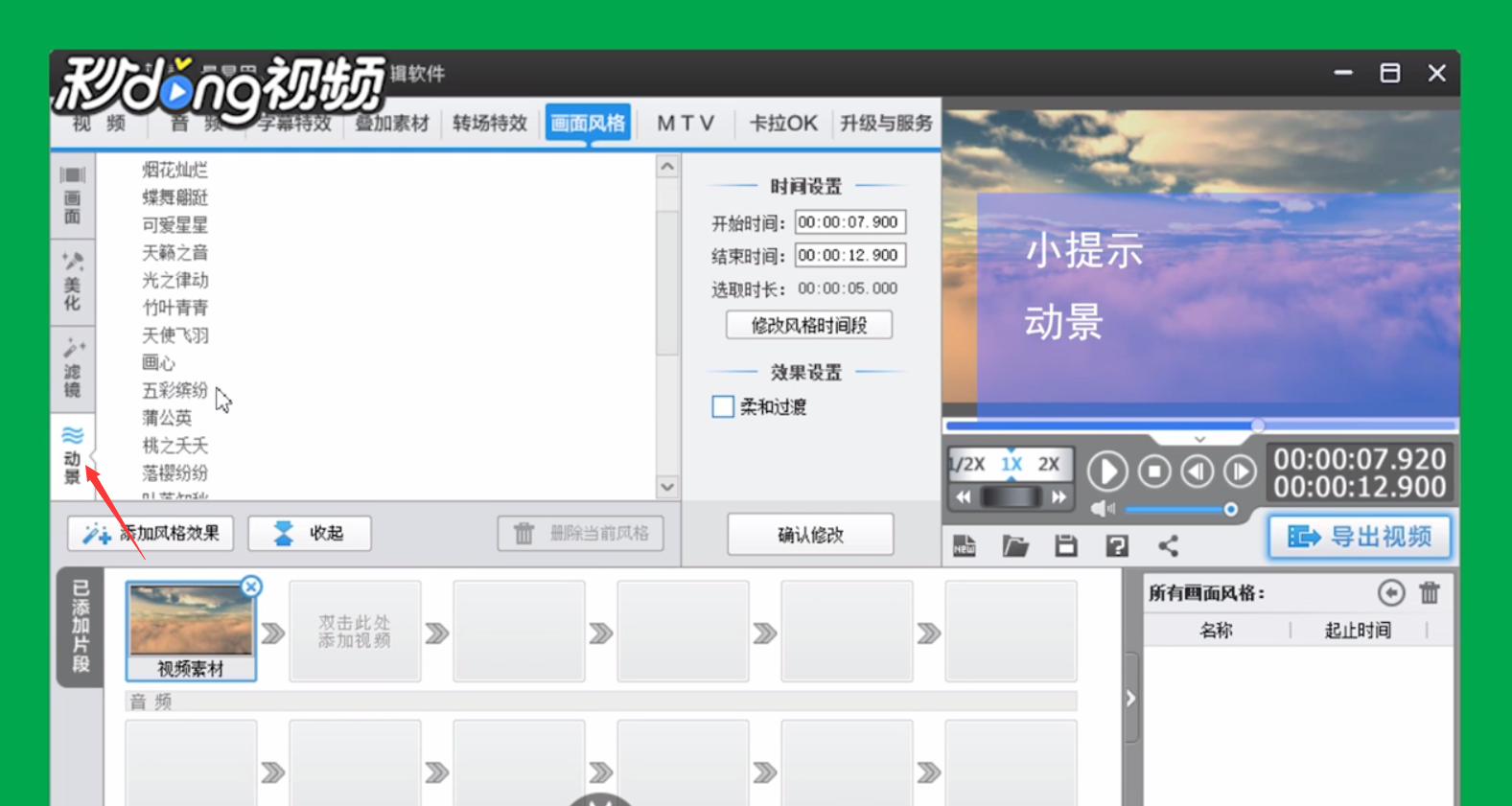Click the style list scroll up arrow
The width and height of the screenshot is (1512, 806).
coord(667,167)
